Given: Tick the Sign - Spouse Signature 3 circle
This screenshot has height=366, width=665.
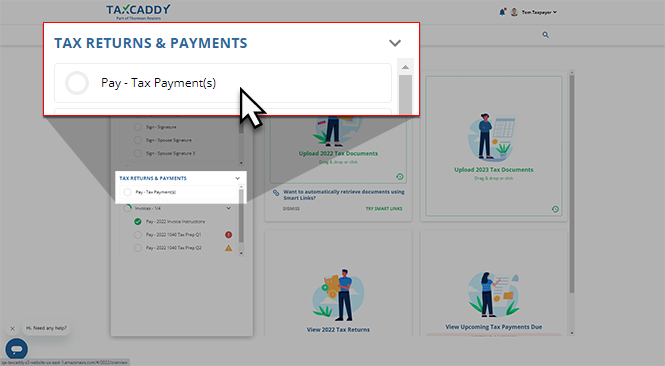Looking at the screenshot, I should (137, 153).
